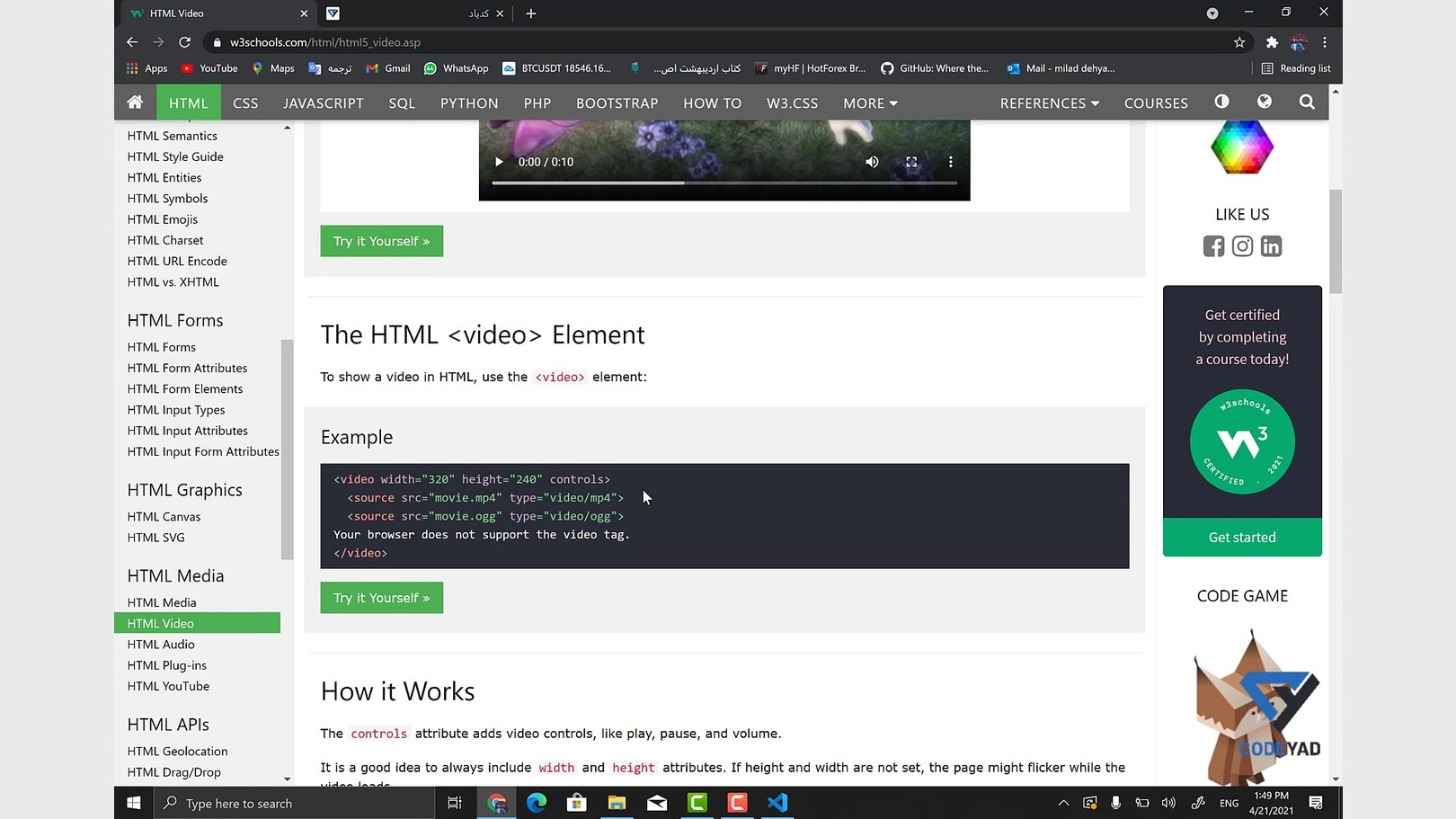Switch to the second browser tab
Screen dimensions: 1456x819
pos(412,13)
